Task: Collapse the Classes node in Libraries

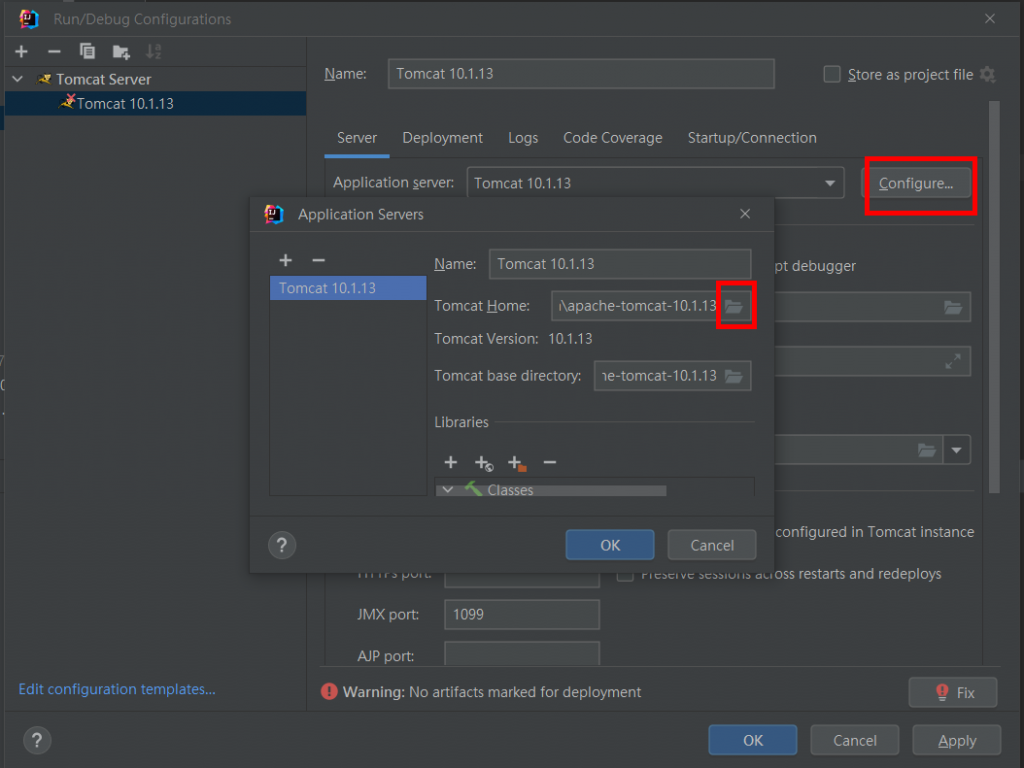Action: 447,489
